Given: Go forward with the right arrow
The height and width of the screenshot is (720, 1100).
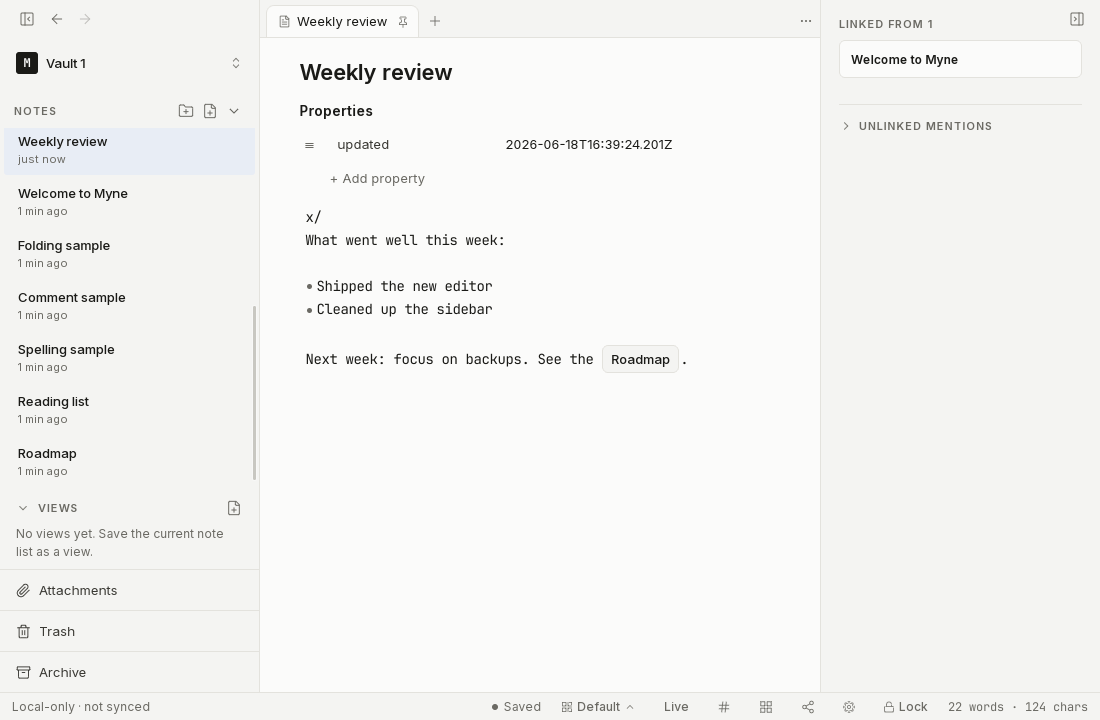Looking at the screenshot, I should click(x=85, y=19).
